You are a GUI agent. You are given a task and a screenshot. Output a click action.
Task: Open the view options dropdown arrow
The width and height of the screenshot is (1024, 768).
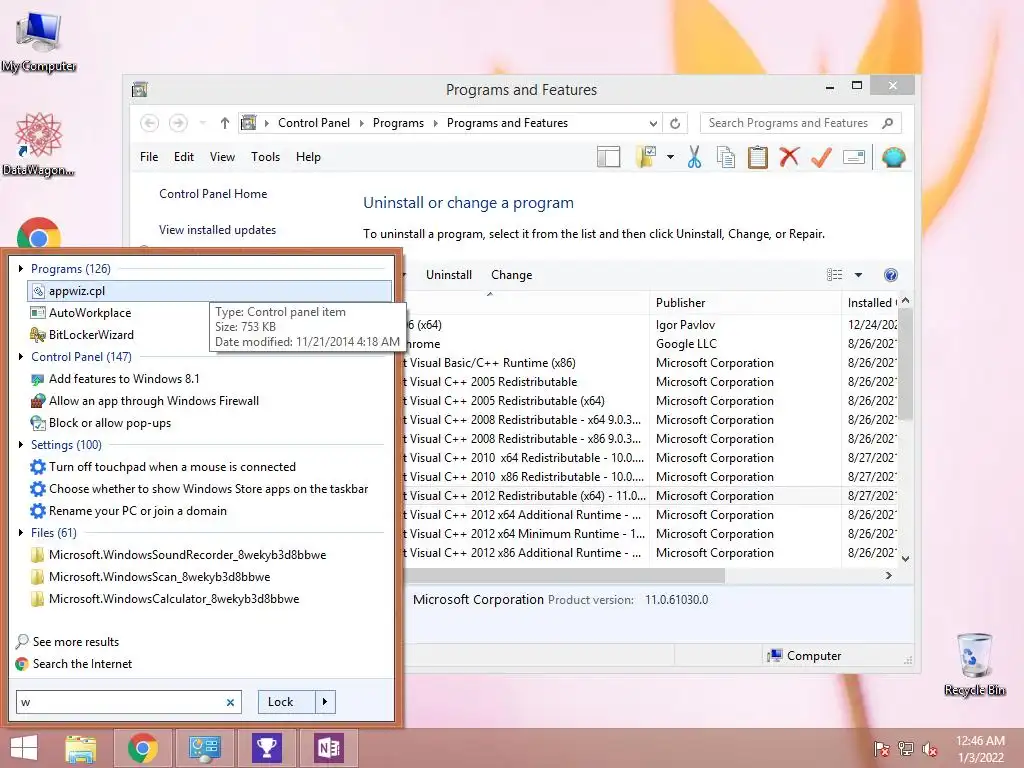[858, 275]
